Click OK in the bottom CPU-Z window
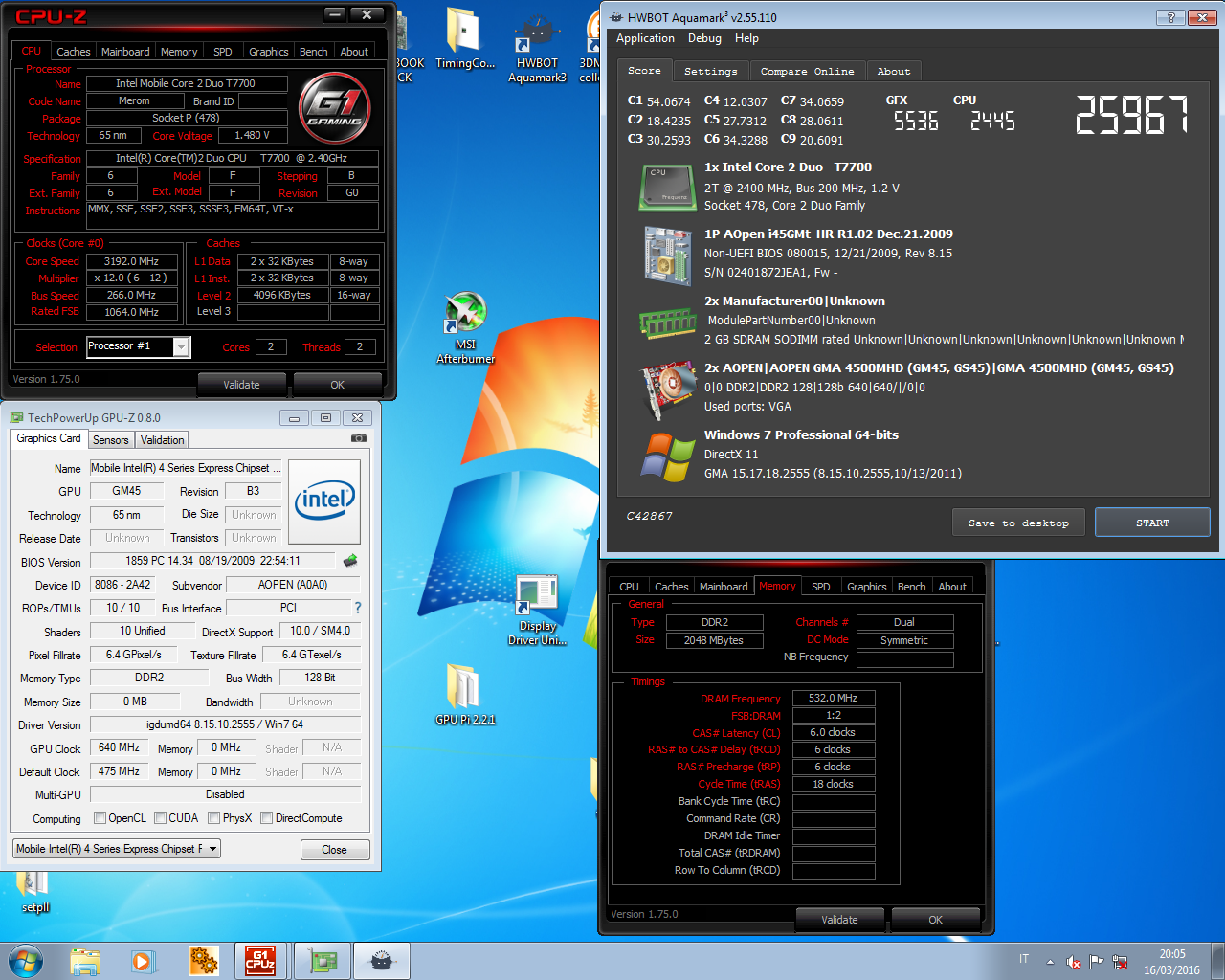The image size is (1225, 980). (935, 920)
